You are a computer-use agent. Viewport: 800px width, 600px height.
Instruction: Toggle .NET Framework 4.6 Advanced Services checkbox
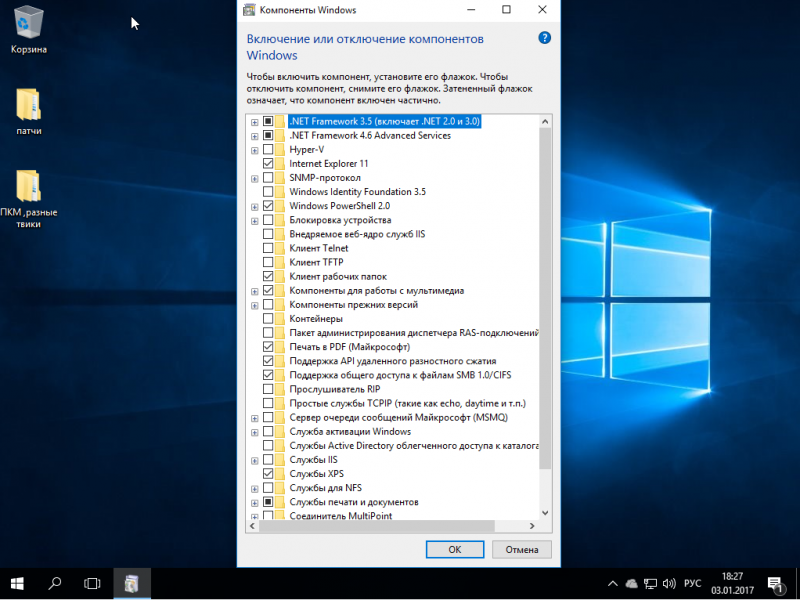point(268,136)
